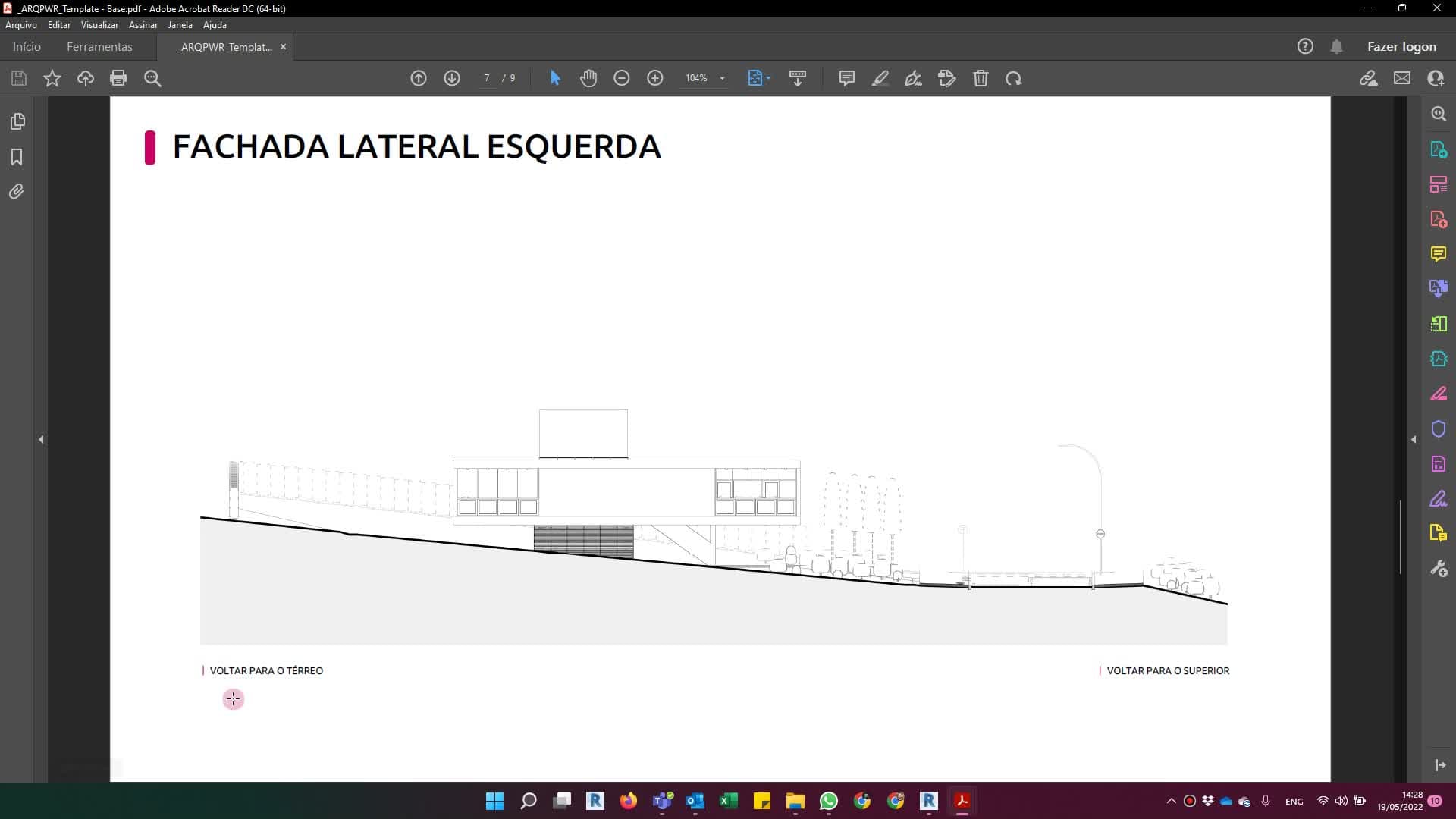Send the file by email

coord(1402,78)
